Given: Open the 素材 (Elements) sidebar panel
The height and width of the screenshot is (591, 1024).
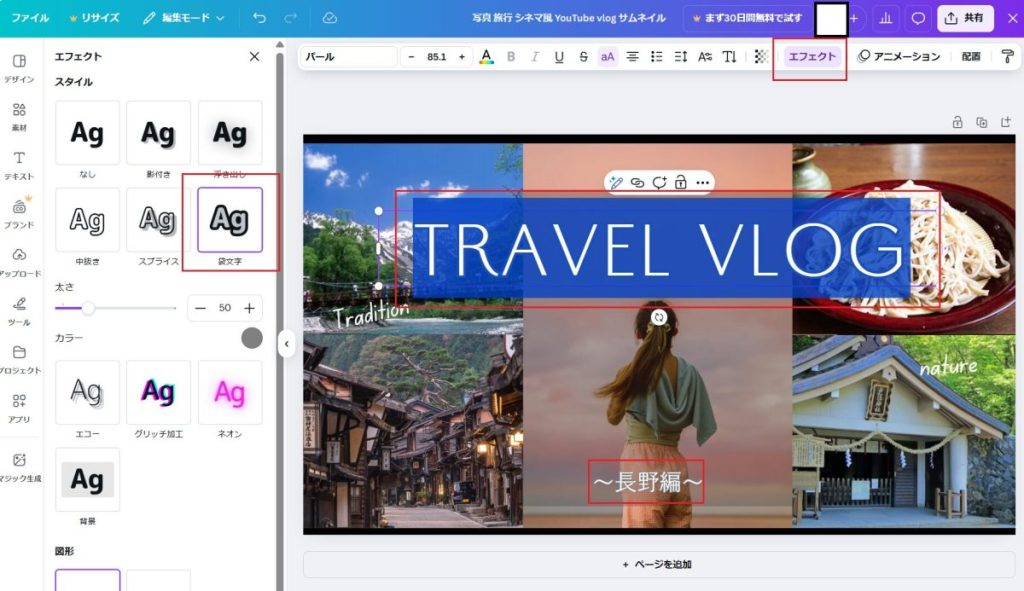Looking at the screenshot, I should pos(19,115).
